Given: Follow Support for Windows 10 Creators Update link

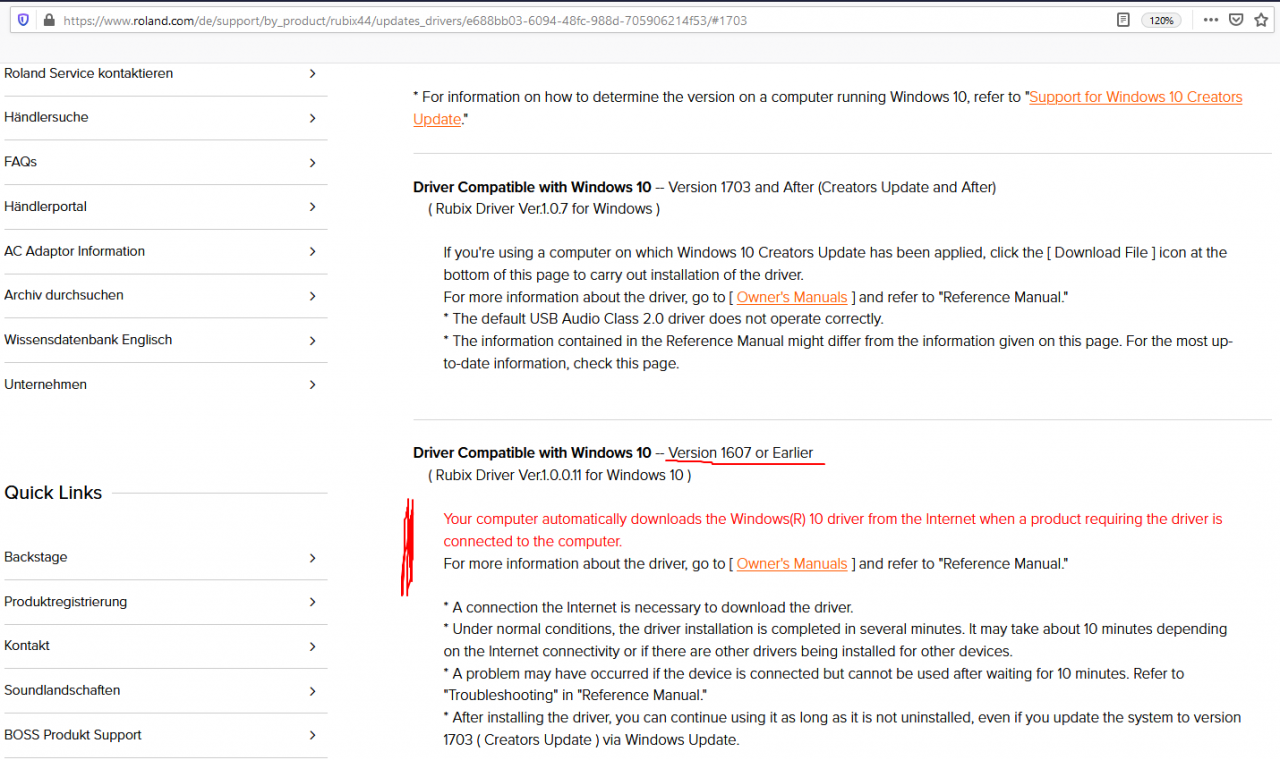Looking at the screenshot, I should click(x=828, y=108).
